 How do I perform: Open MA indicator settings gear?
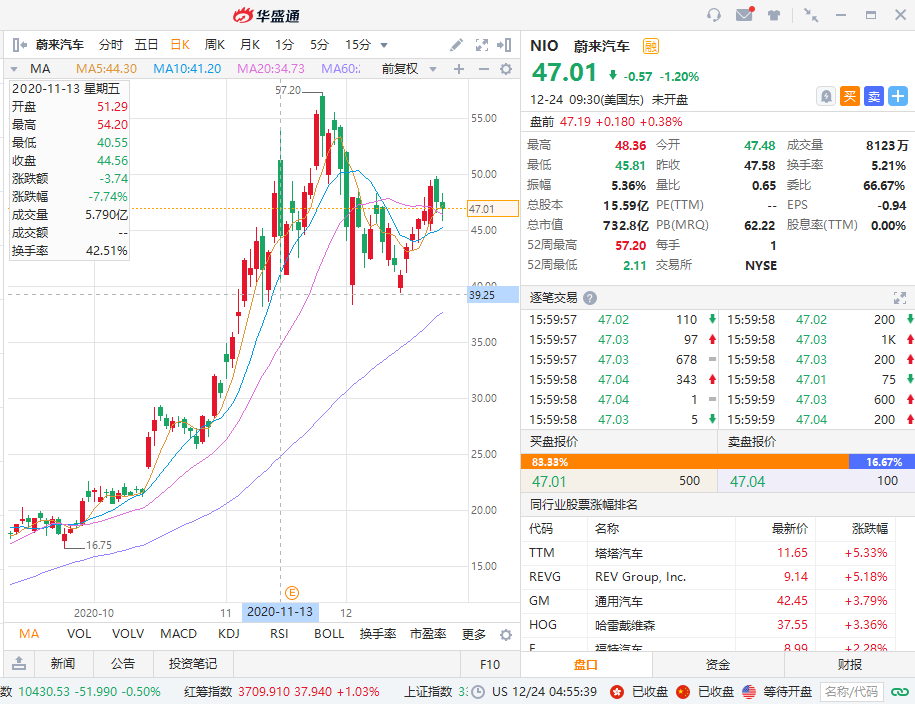[x=506, y=69]
